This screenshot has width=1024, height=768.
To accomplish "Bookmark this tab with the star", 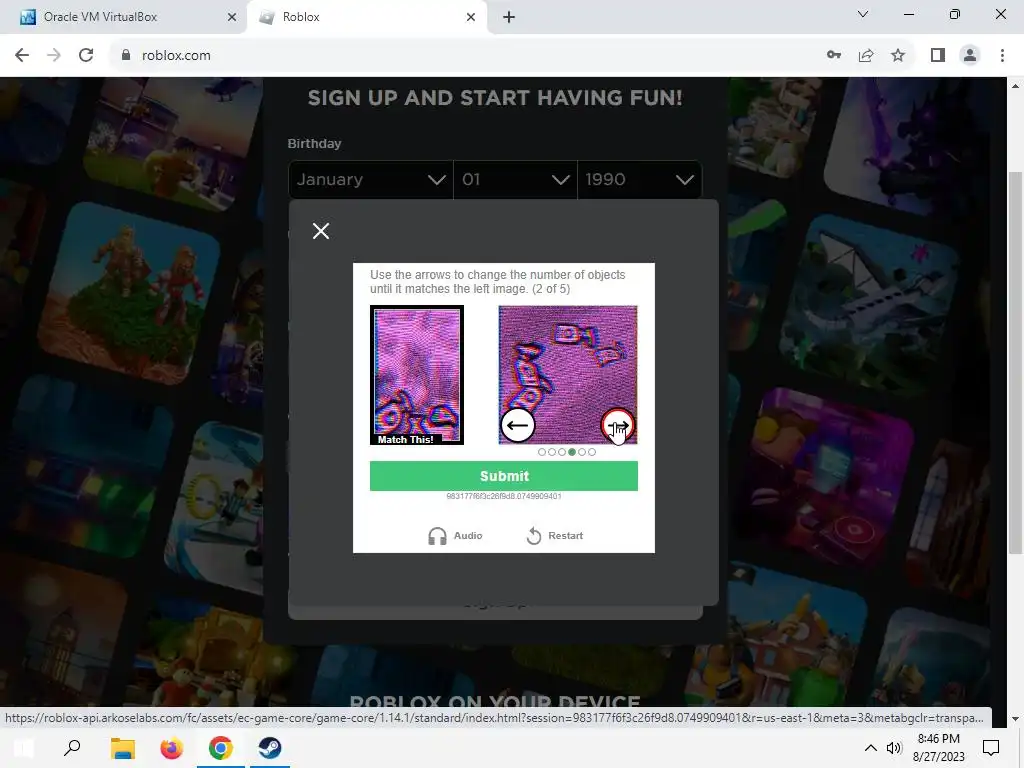I will click(x=898, y=56).
